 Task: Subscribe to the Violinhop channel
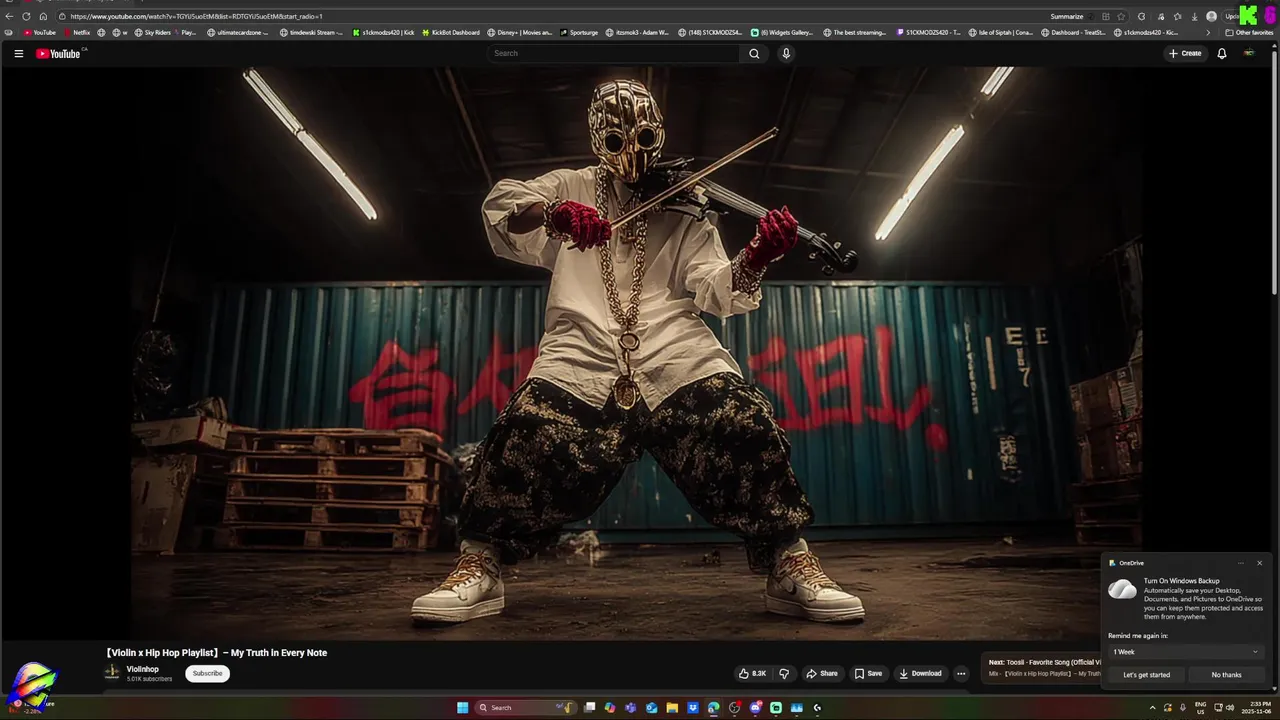coord(207,673)
